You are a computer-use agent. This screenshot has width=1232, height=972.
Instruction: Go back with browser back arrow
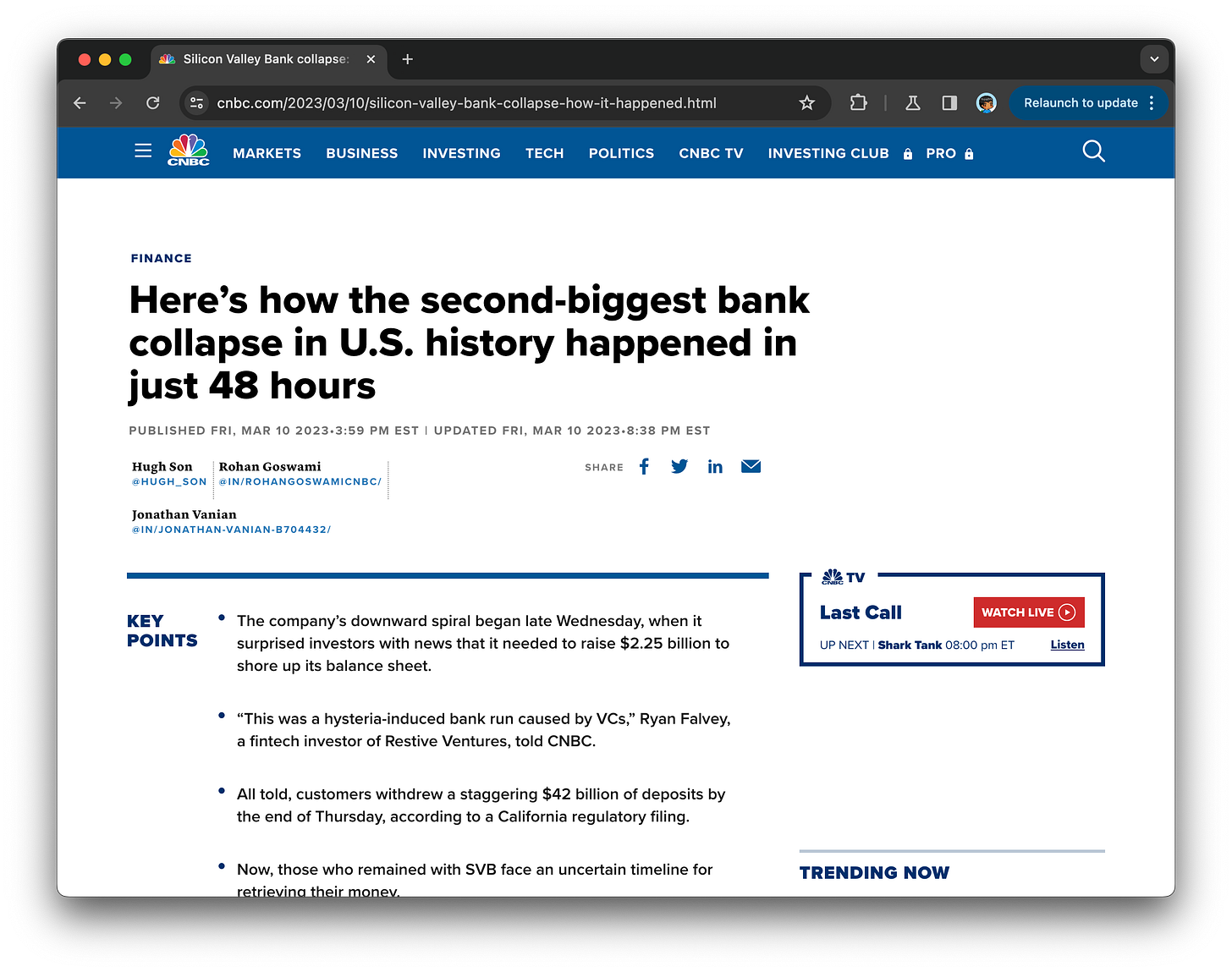click(80, 103)
